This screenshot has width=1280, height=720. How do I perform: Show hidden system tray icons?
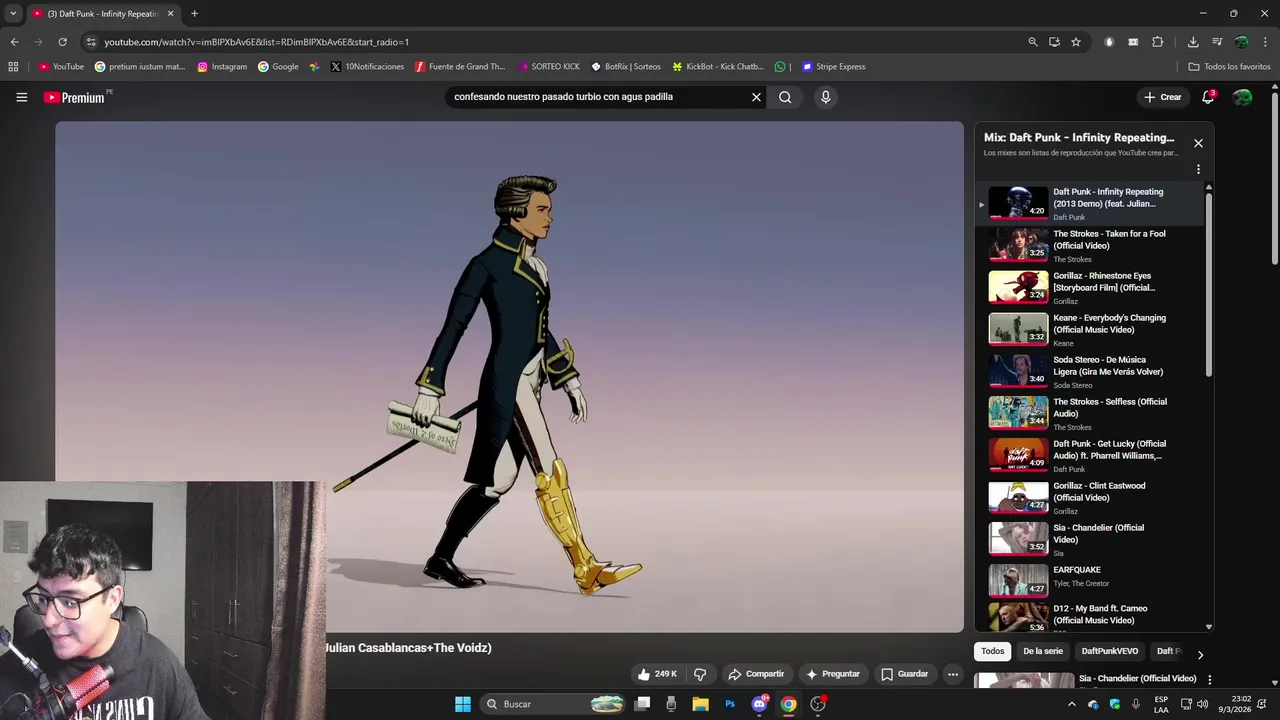[x=1072, y=704]
